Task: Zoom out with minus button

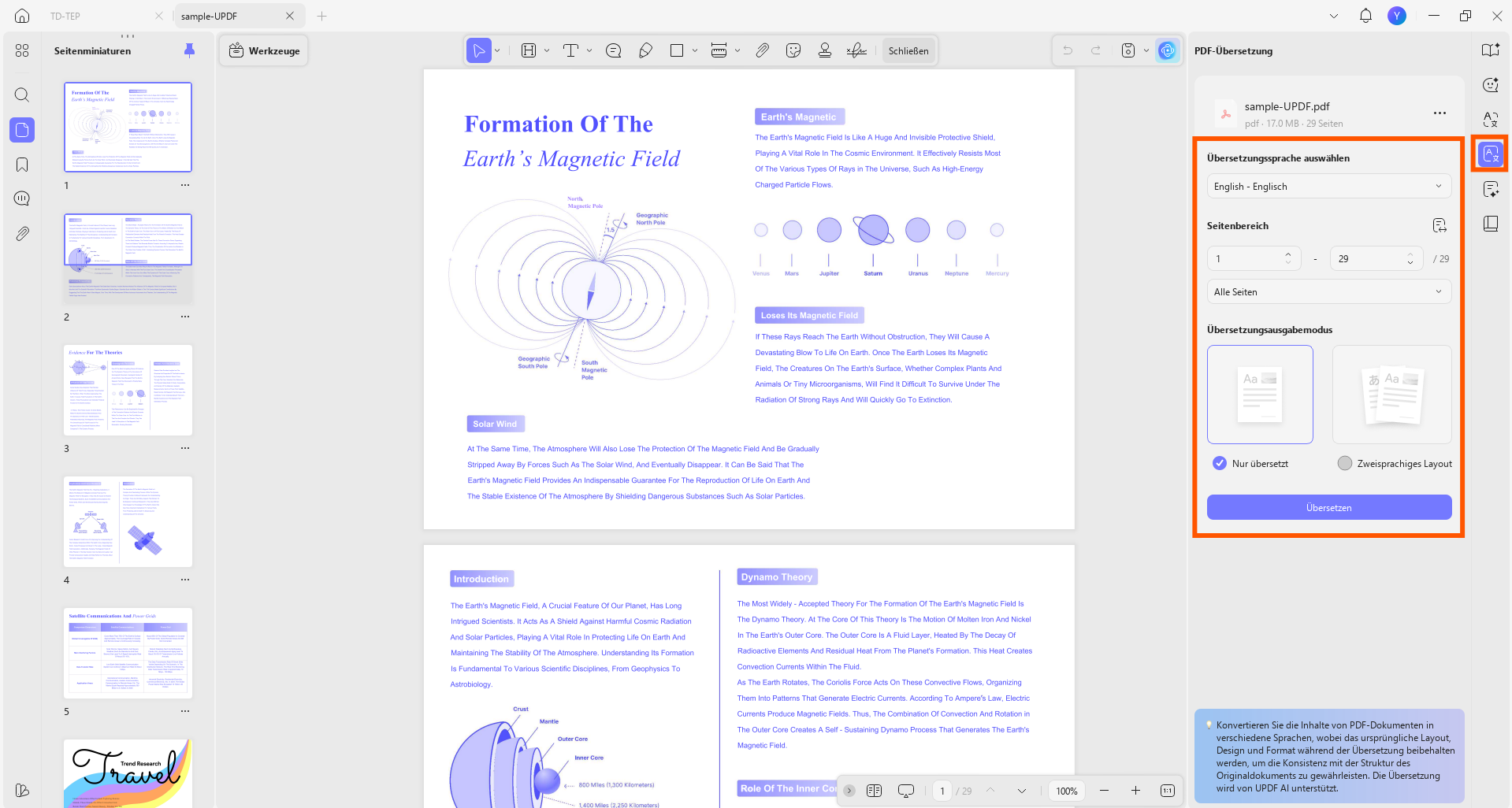Action: point(1104,791)
